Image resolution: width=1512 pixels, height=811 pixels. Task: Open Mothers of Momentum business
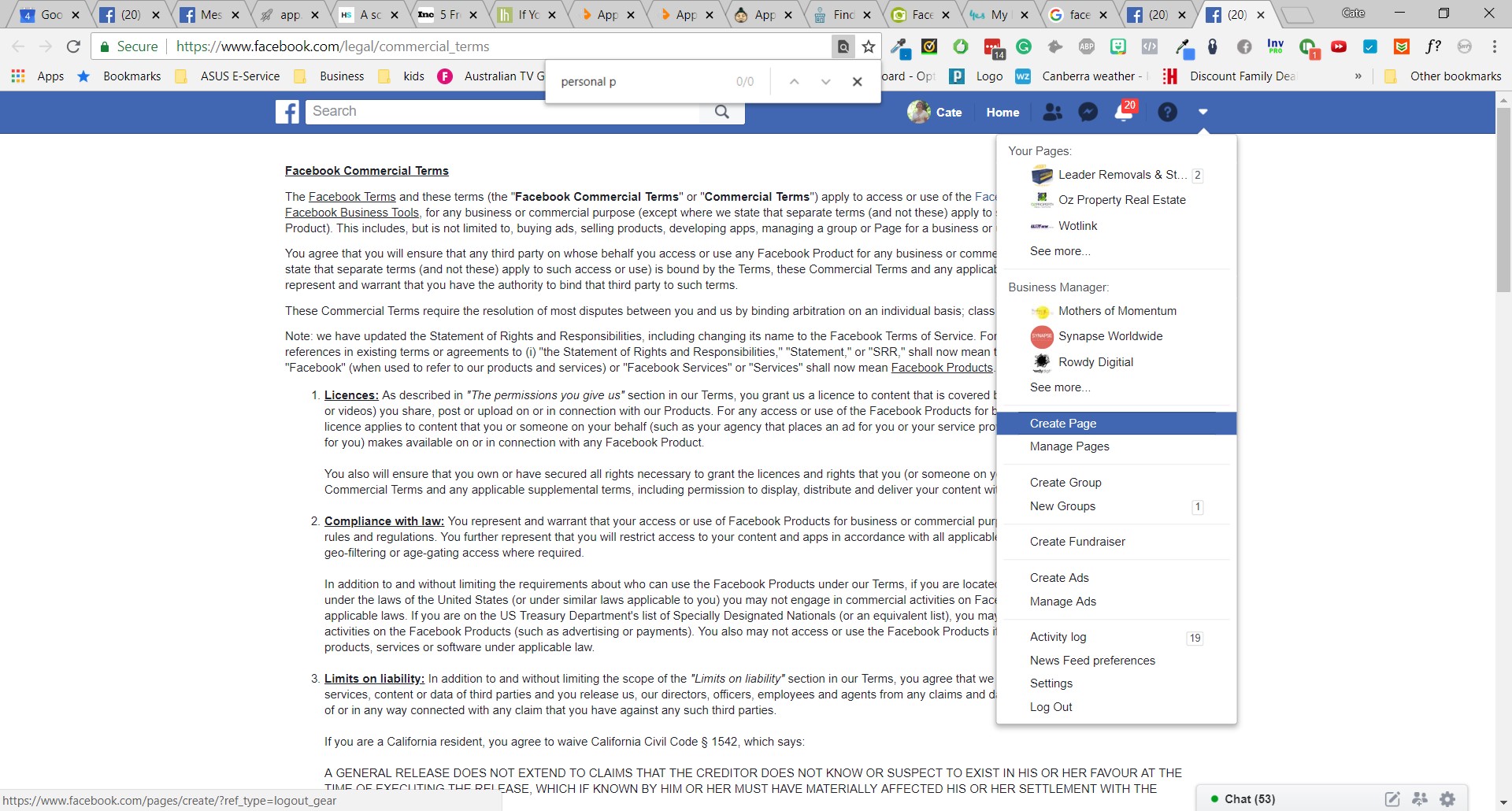[1117, 311]
